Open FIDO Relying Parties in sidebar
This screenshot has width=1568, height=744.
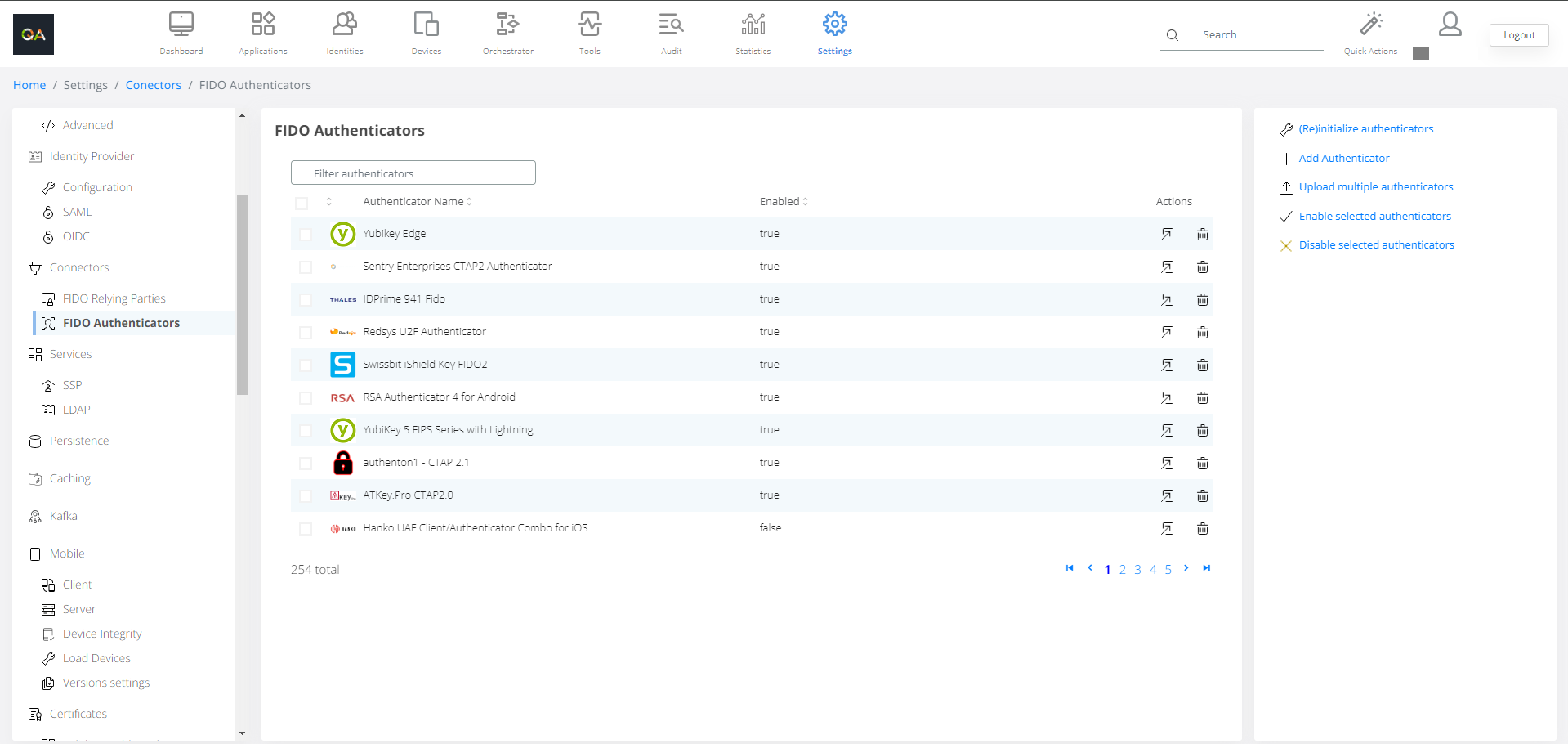(114, 298)
